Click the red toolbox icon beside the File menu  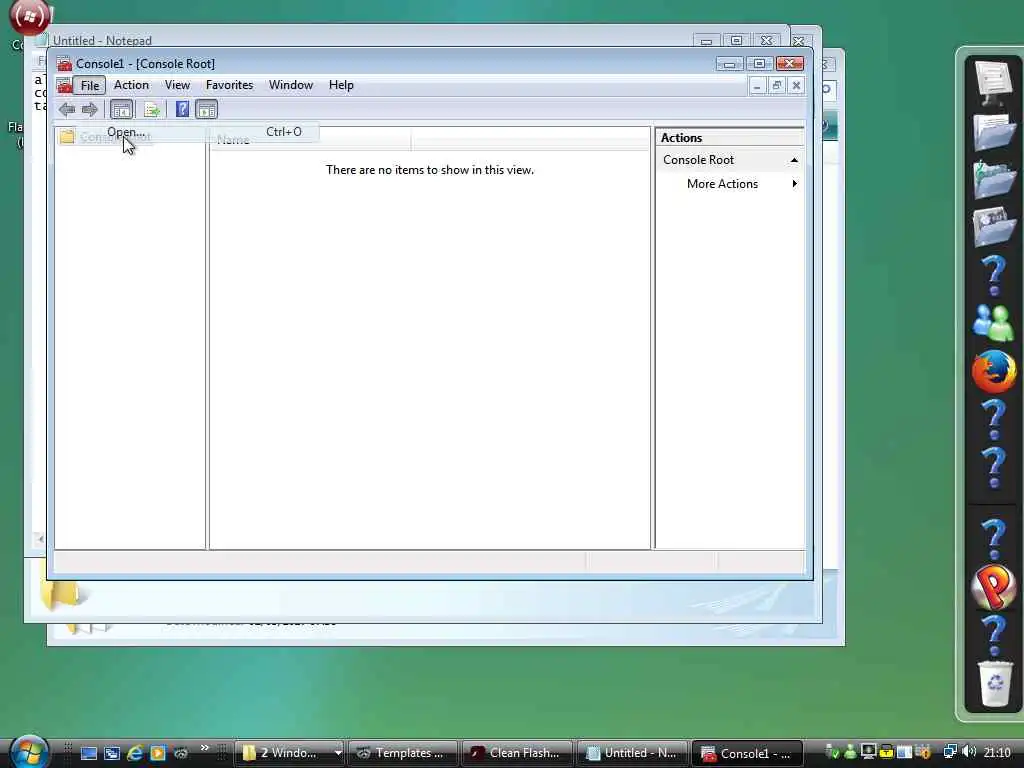64,85
